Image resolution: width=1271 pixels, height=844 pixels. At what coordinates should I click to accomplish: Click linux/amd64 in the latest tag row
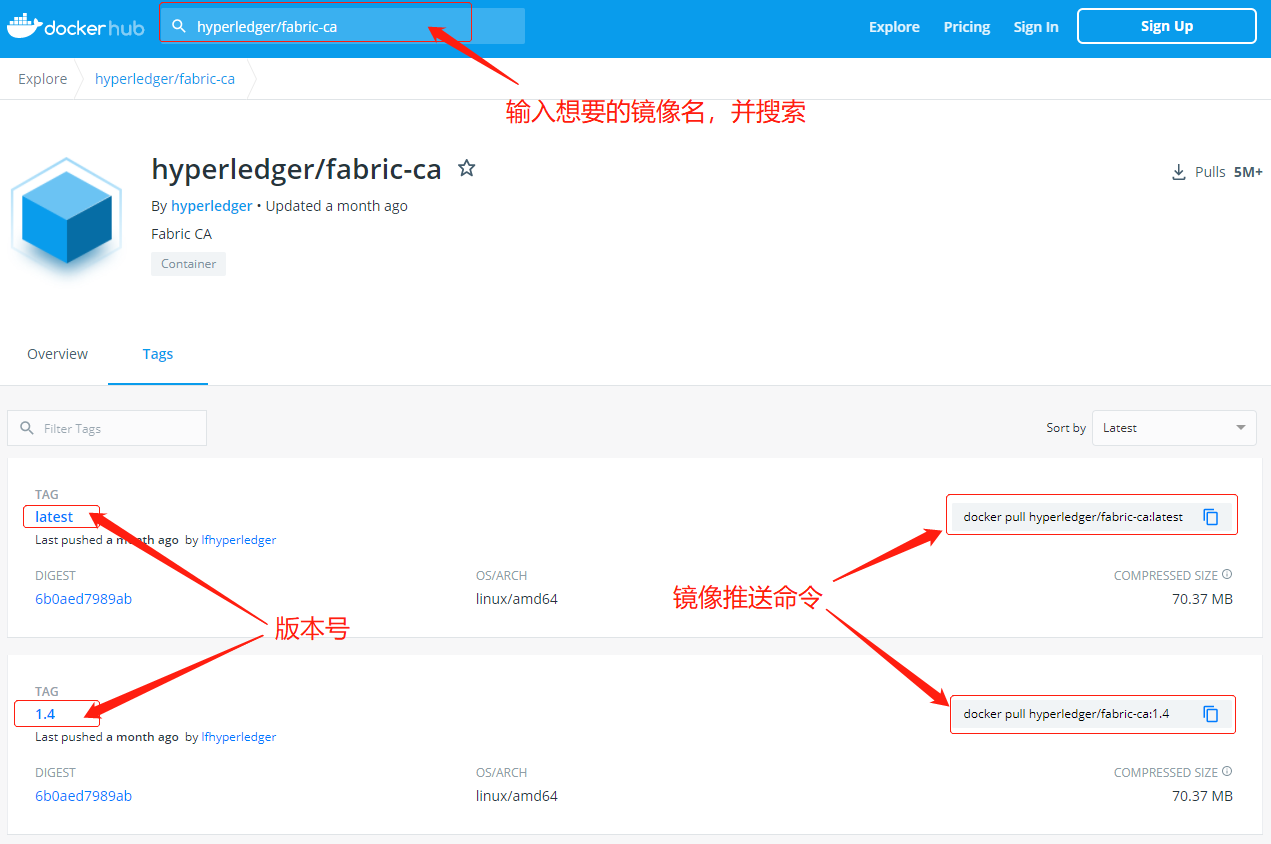(517, 599)
